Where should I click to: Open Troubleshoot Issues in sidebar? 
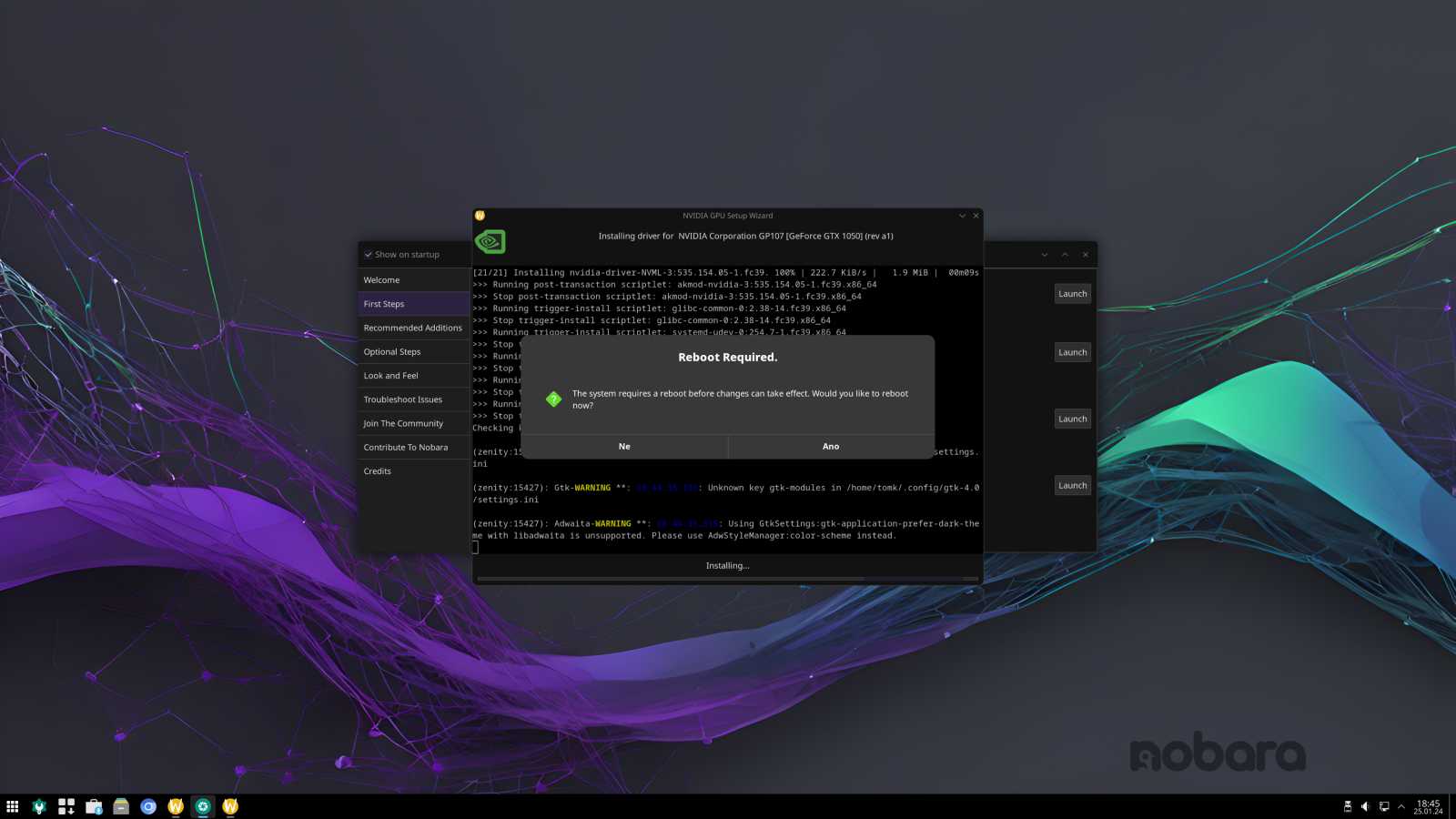click(x=414, y=399)
